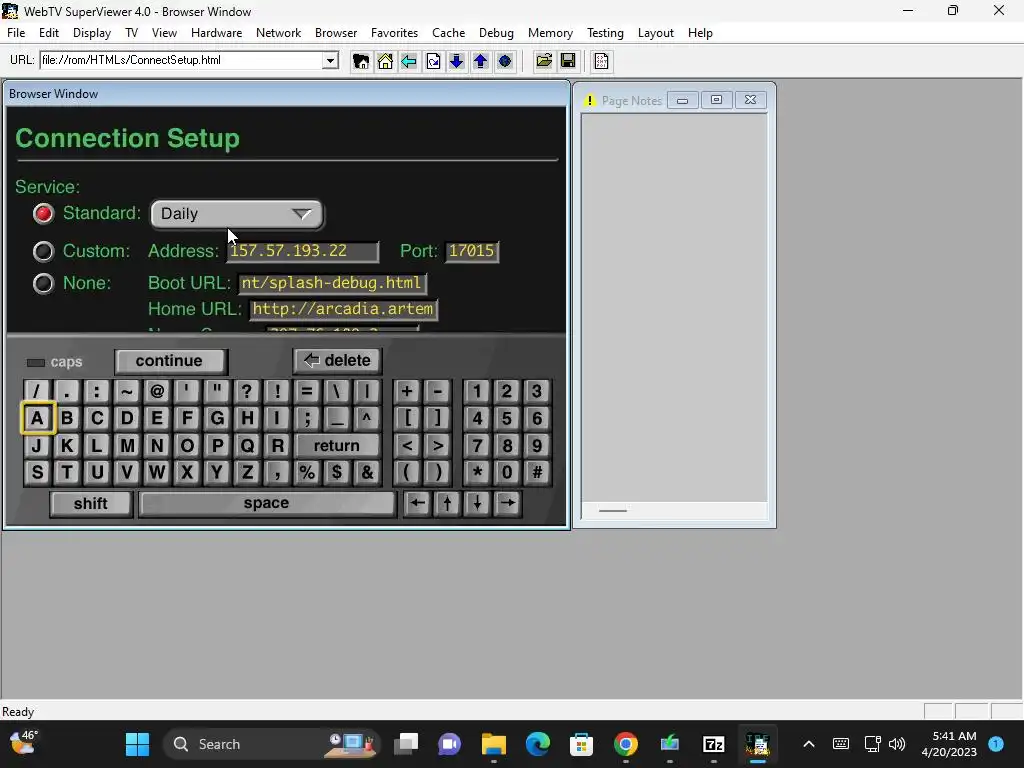Go back with the cyan left arrow
Viewport: 1024px width, 768px height.
(x=409, y=61)
